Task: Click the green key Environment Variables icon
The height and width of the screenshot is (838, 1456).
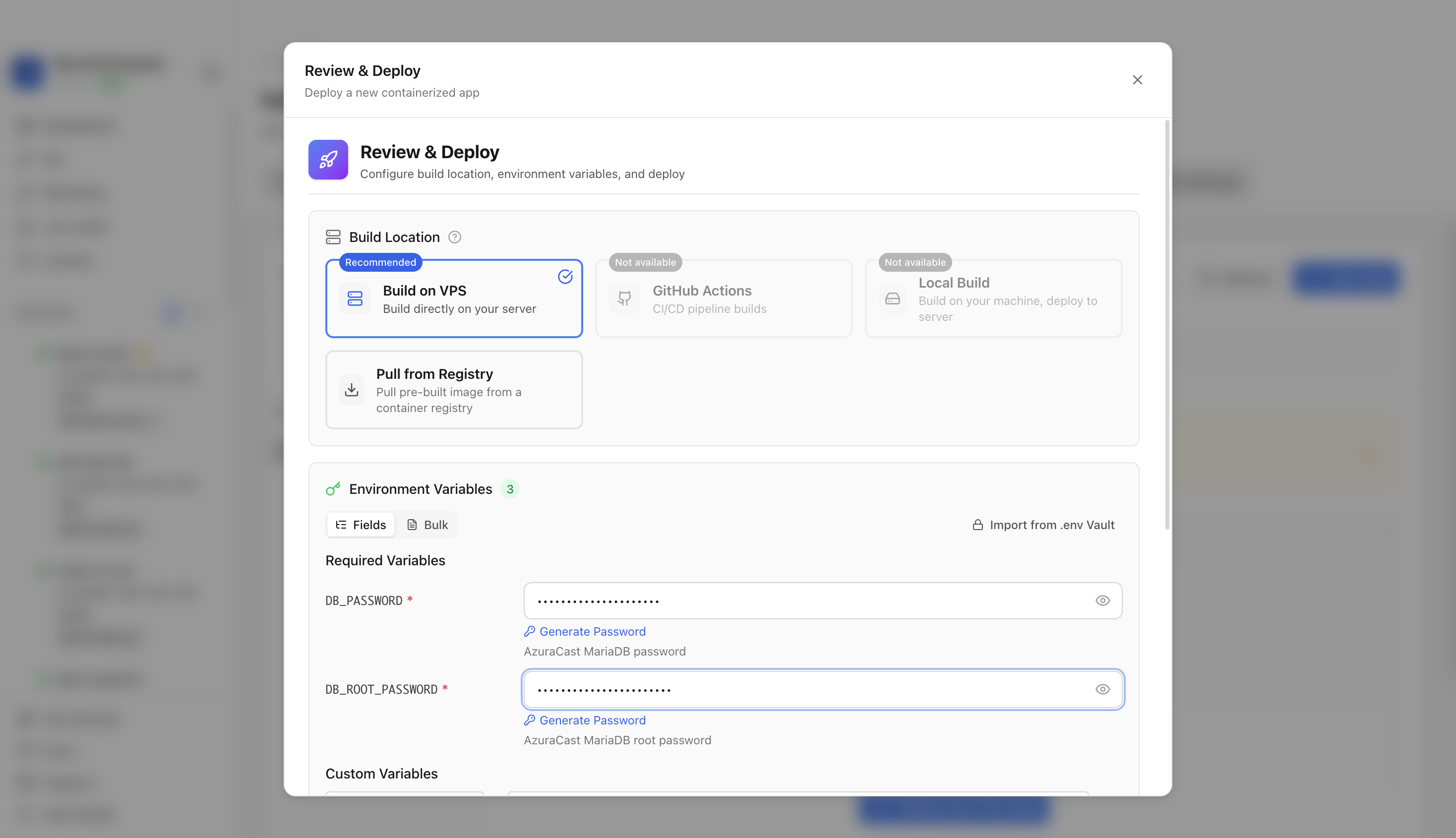Action: point(333,488)
